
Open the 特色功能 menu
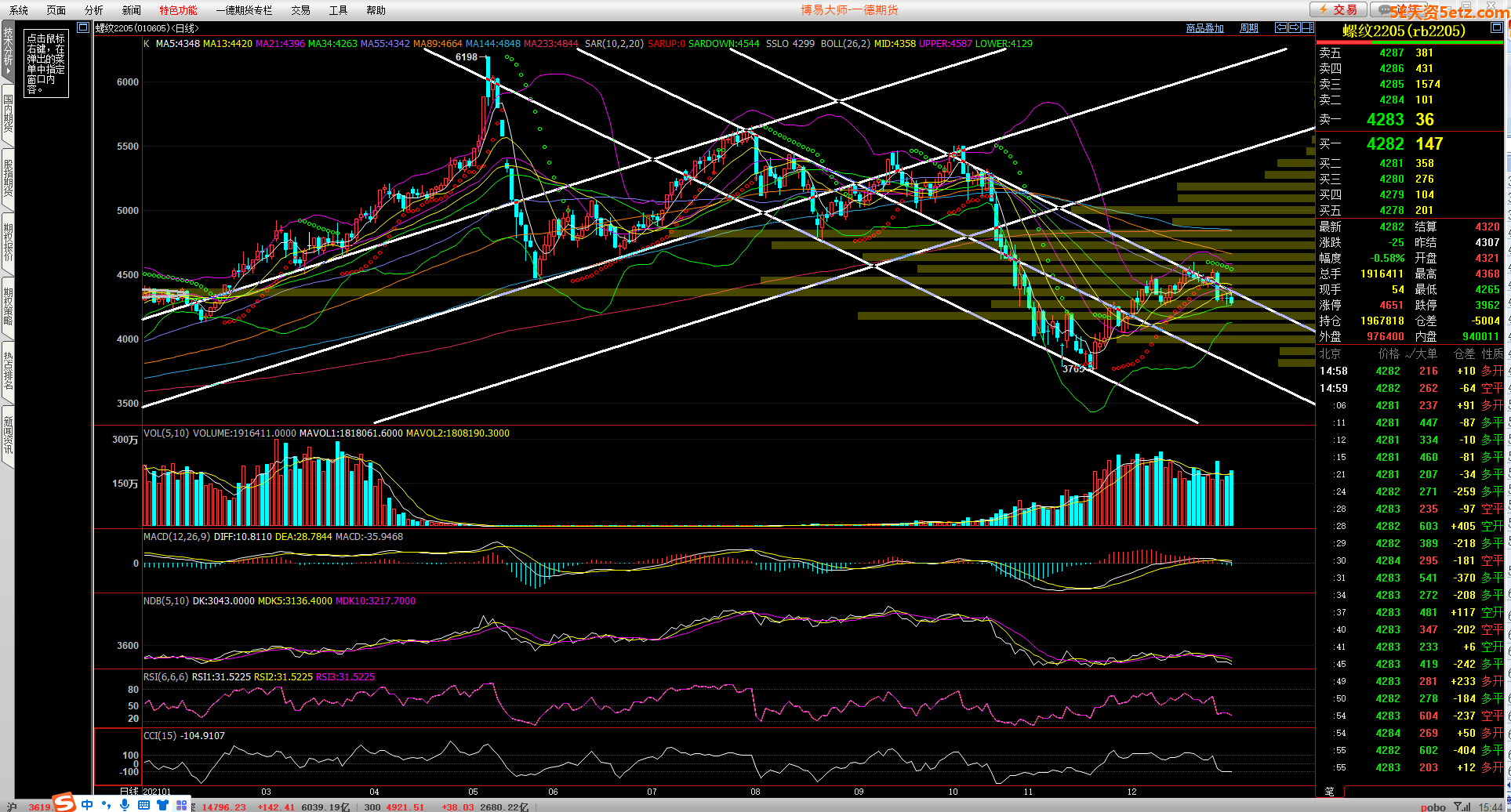tap(178, 10)
